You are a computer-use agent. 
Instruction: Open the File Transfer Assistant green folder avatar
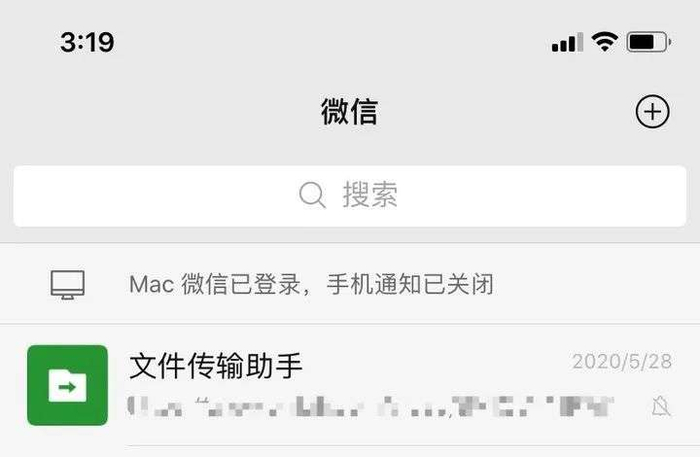67,385
